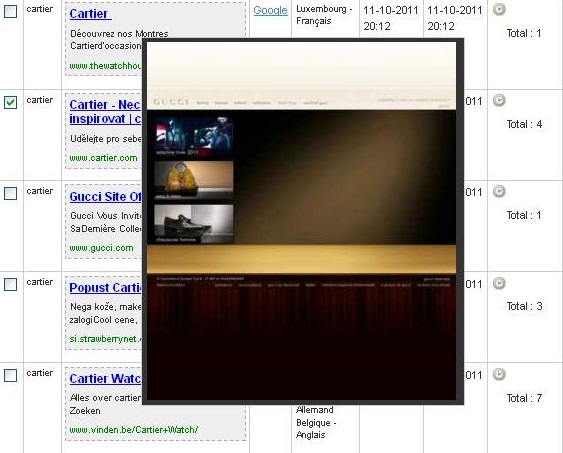Open the 'Cartier - Nec' ad title link
Screen dimensions: 563x453
[x=105, y=111]
